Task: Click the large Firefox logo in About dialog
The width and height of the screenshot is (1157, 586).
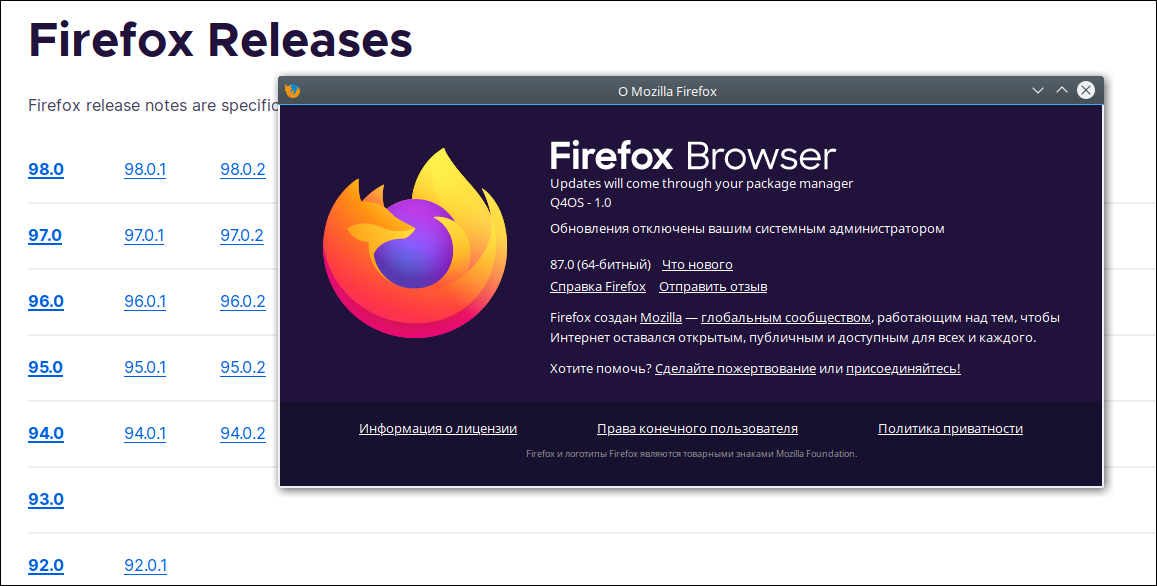Action: point(415,243)
